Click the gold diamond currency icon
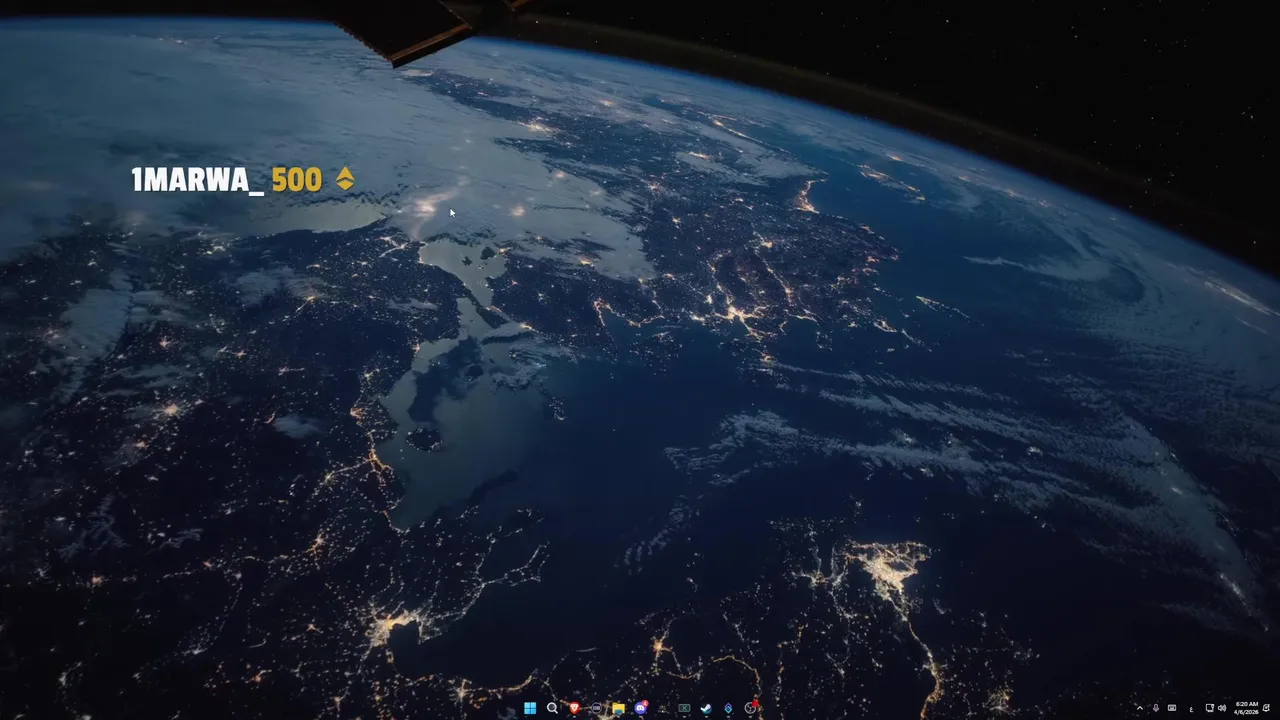1280x720 pixels. tap(345, 179)
